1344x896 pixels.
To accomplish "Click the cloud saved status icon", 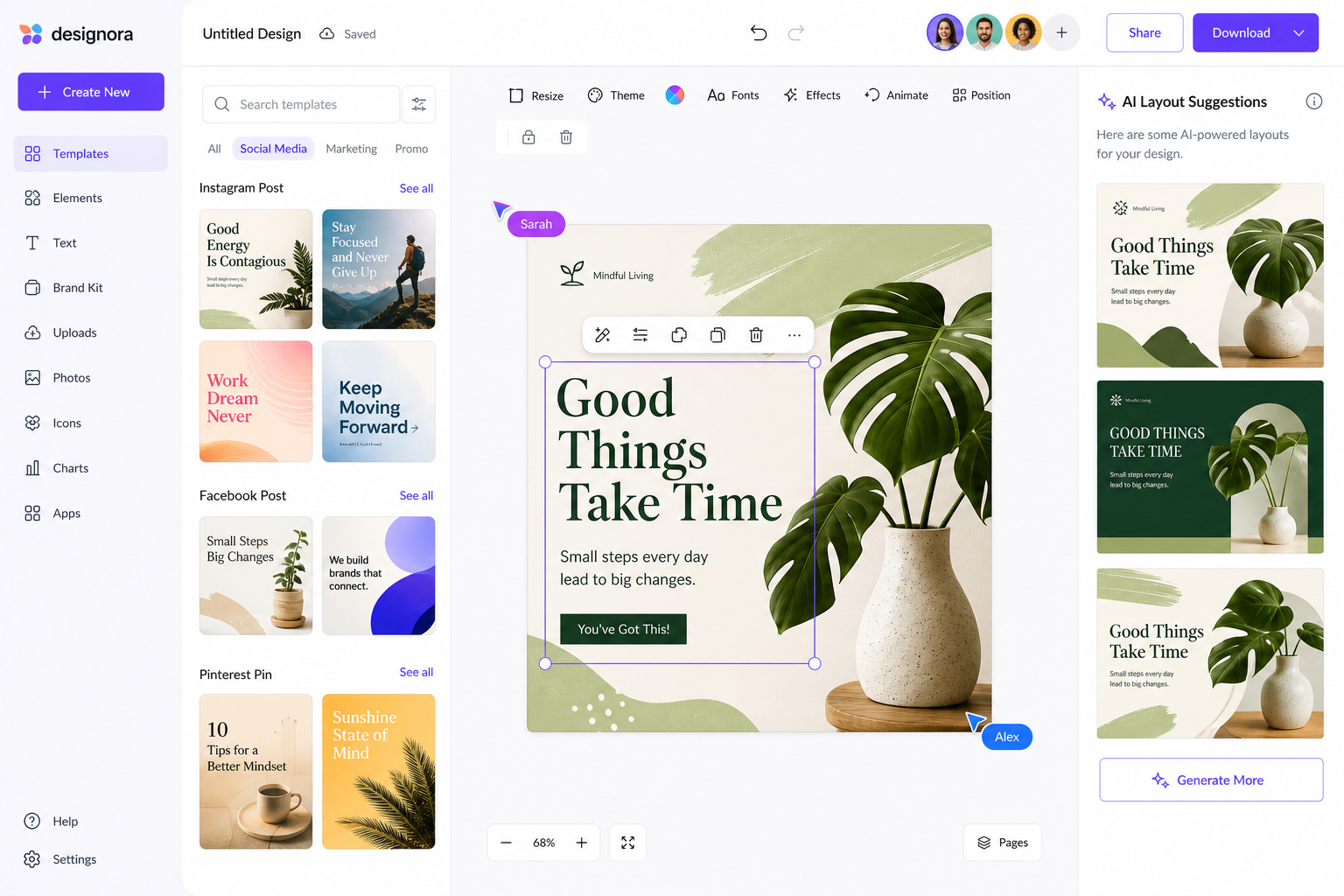I will coord(327,33).
